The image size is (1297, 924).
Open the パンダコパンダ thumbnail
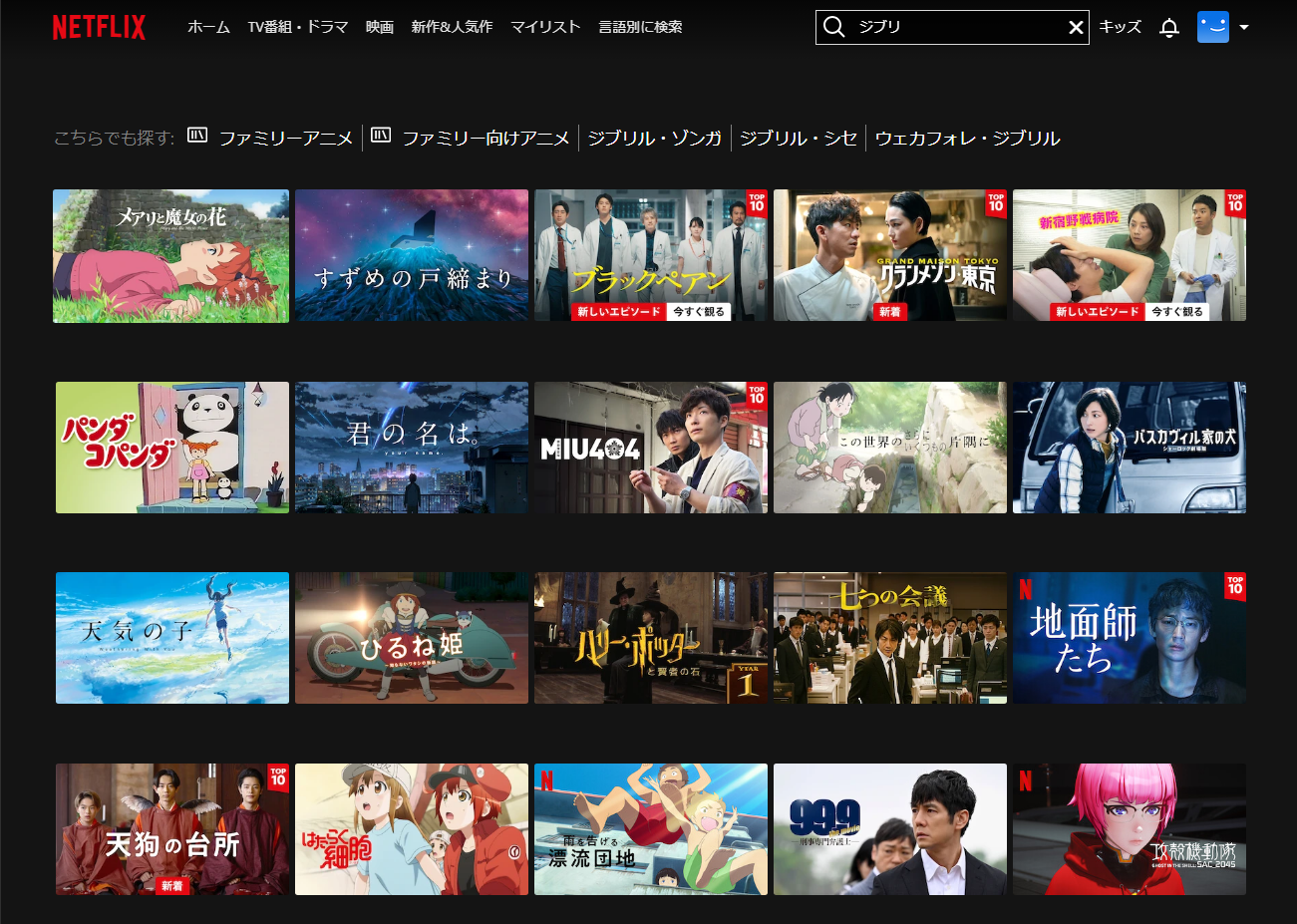[x=172, y=448]
